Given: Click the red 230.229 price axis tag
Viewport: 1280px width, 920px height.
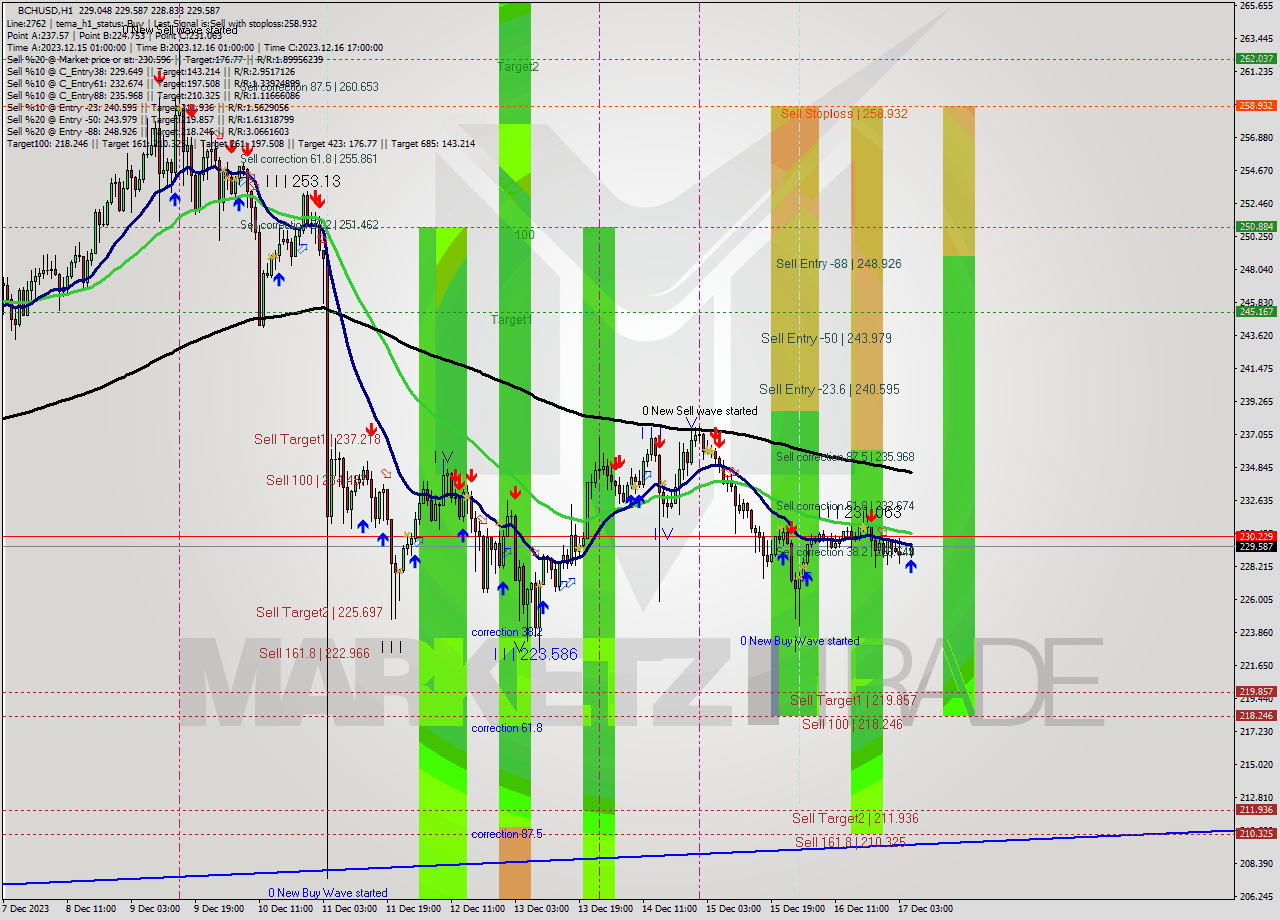Looking at the screenshot, I should (x=1256, y=536).
